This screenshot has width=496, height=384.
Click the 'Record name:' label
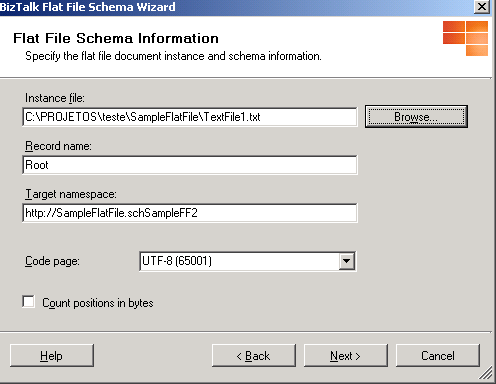[58, 146]
